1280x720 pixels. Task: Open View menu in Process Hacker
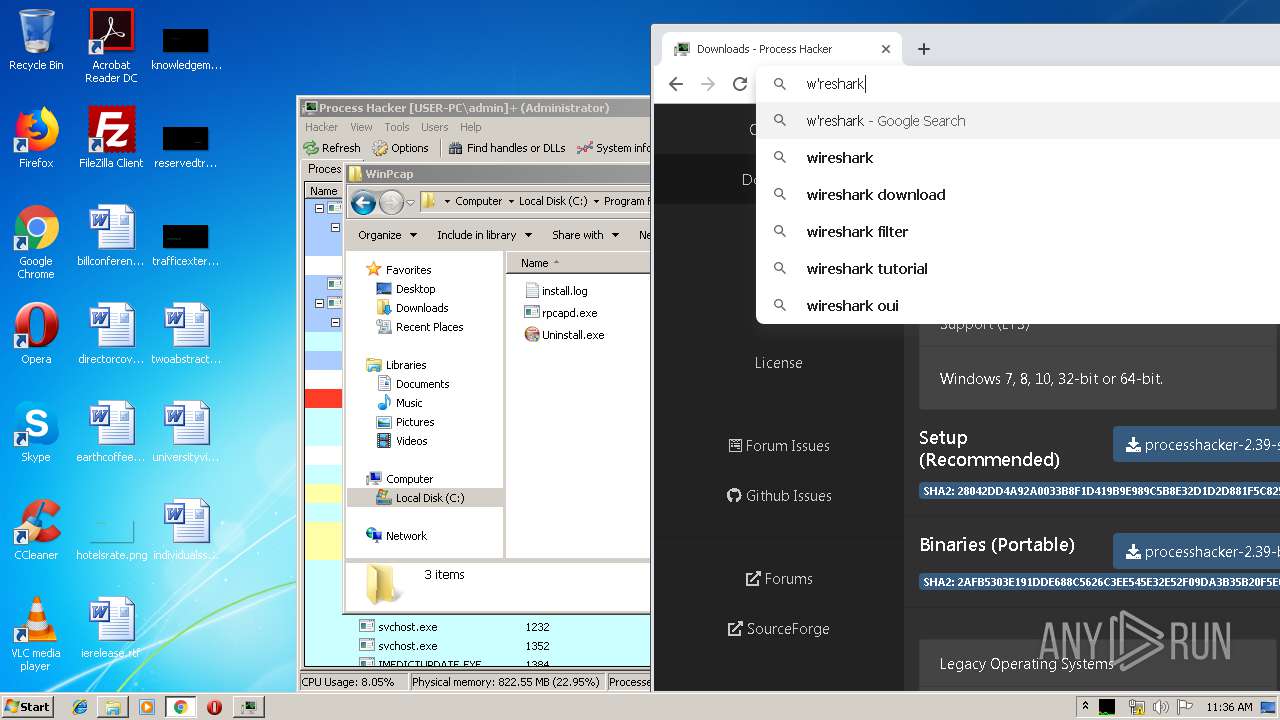coord(361,127)
